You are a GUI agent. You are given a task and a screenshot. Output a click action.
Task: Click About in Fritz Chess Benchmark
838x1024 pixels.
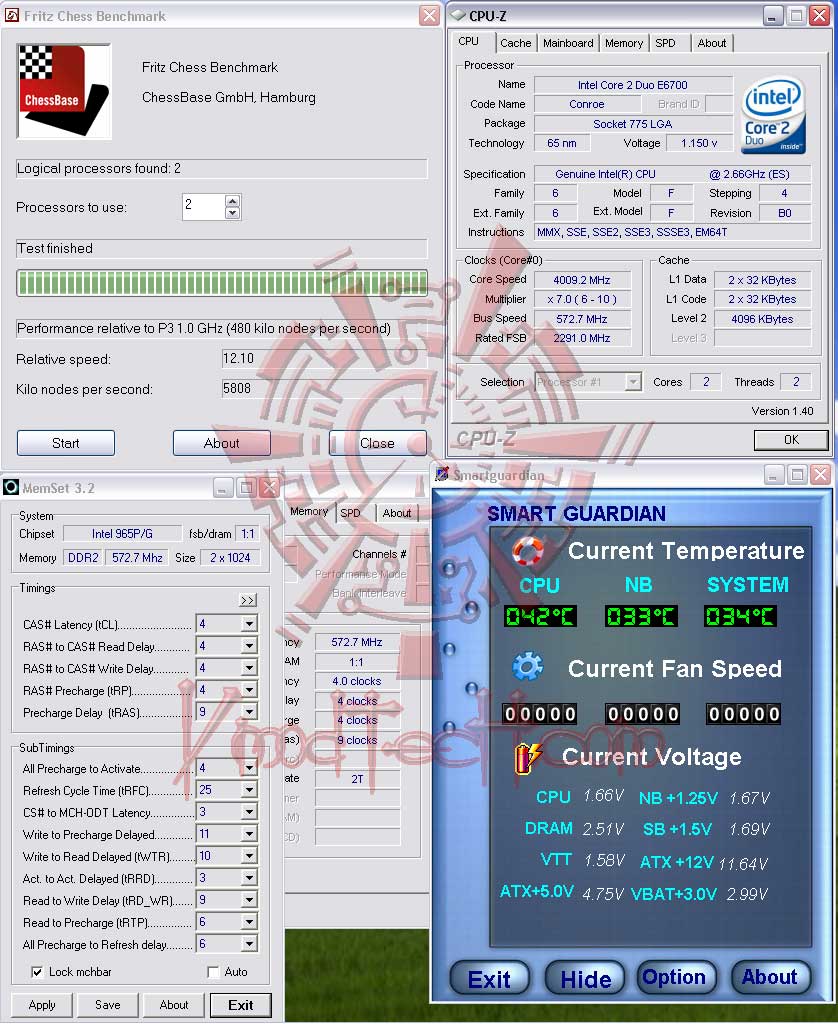coord(221,443)
